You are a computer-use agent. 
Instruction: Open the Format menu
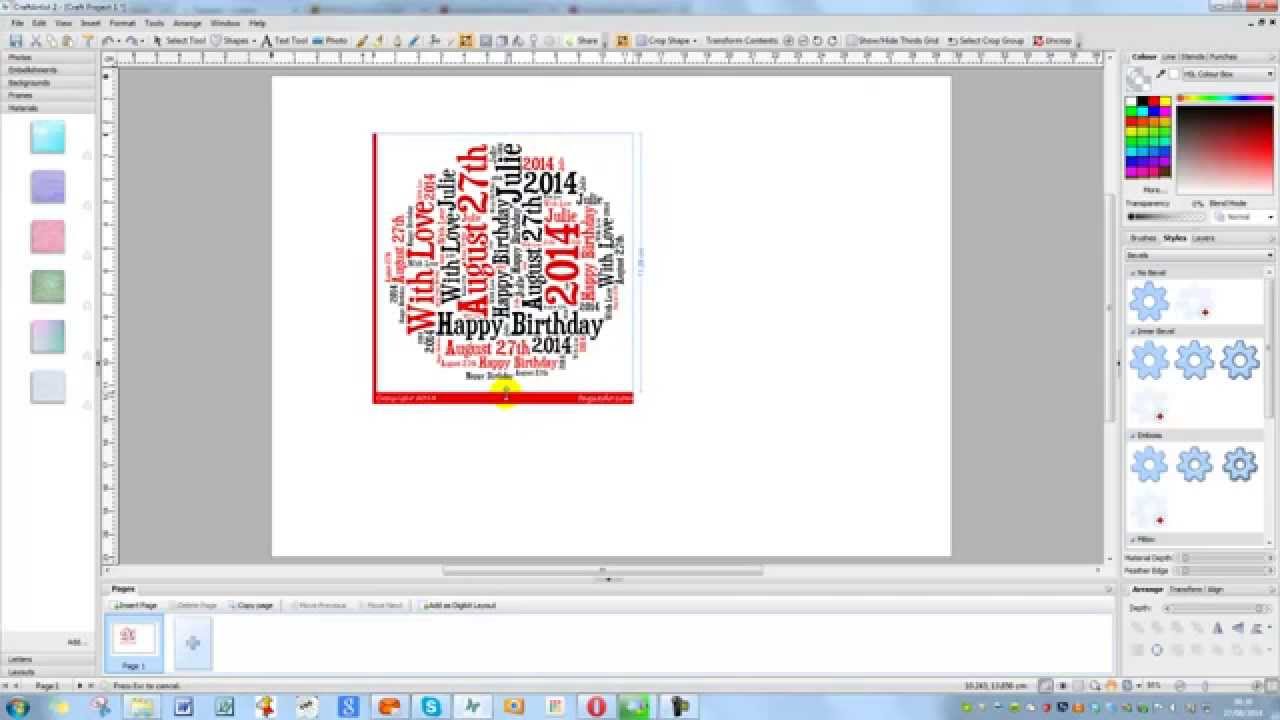coord(122,22)
